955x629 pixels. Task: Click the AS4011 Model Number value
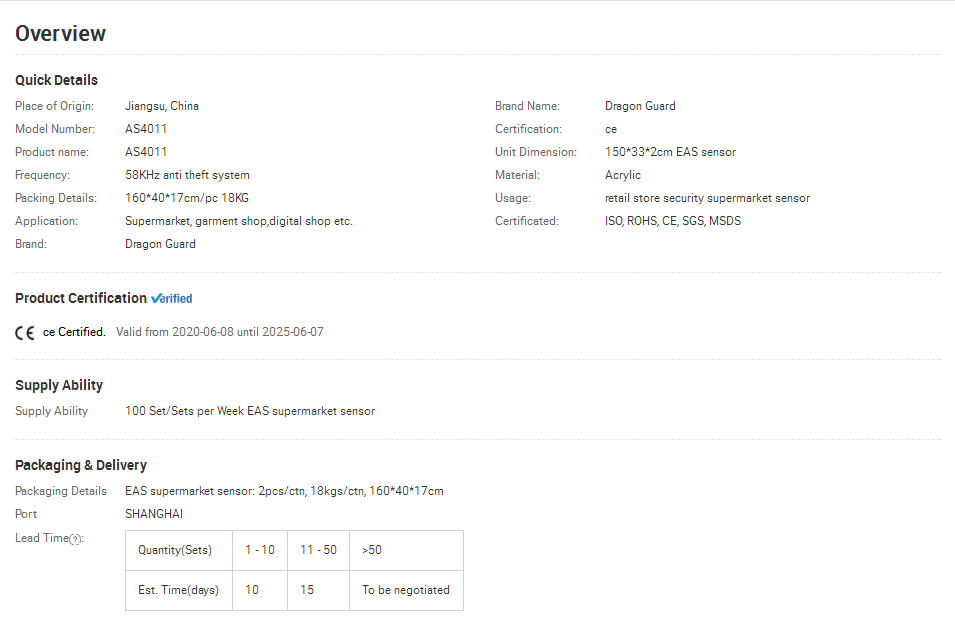pos(146,129)
